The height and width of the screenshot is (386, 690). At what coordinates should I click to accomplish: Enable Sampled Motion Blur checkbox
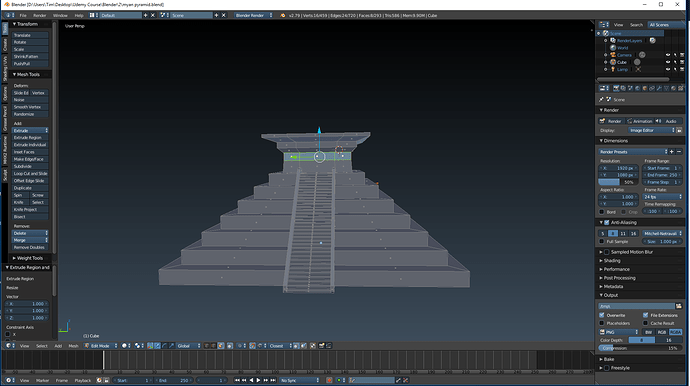tap(607, 252)
